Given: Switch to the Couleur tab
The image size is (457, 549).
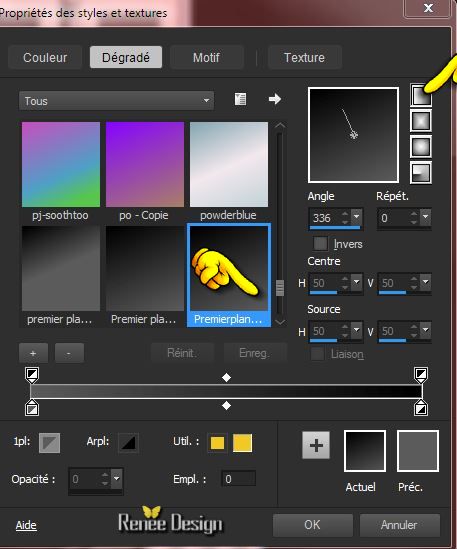Looking at the screenshot, I should tap(45, 57).
